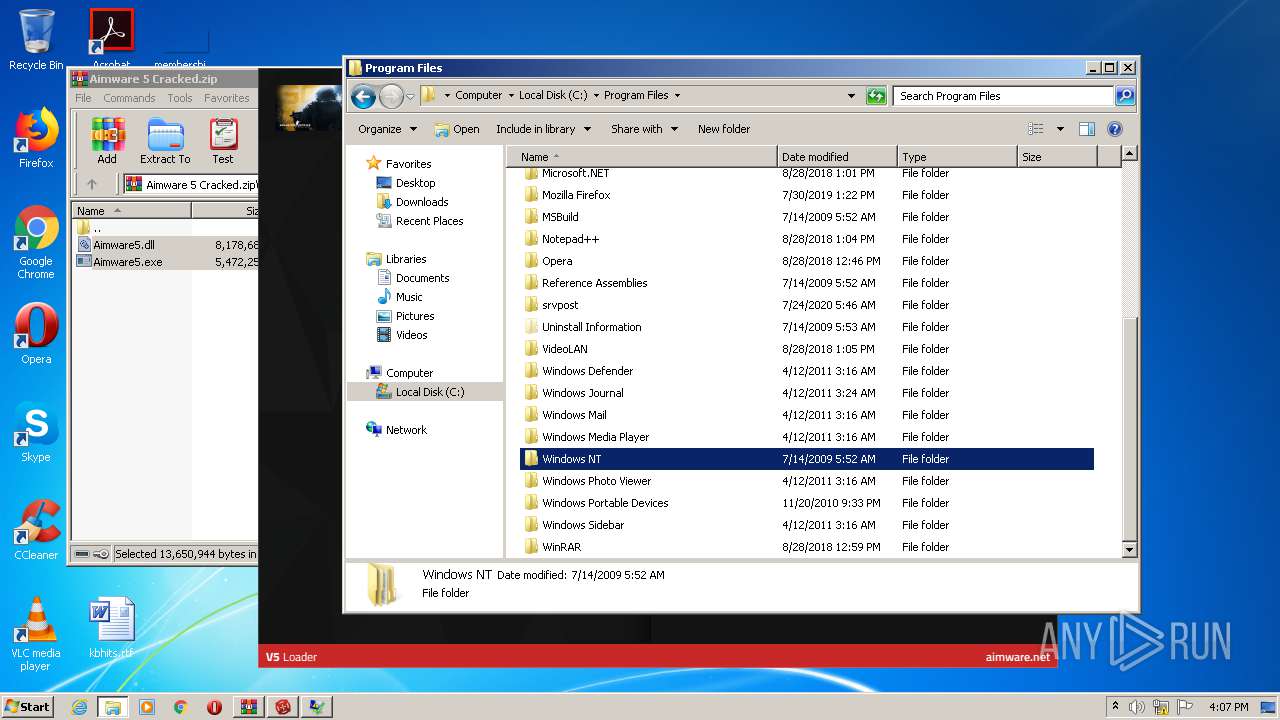This screenshot has height=720, width=1280.
Task: Open the Share with dropdown
Action: [644, 129]
